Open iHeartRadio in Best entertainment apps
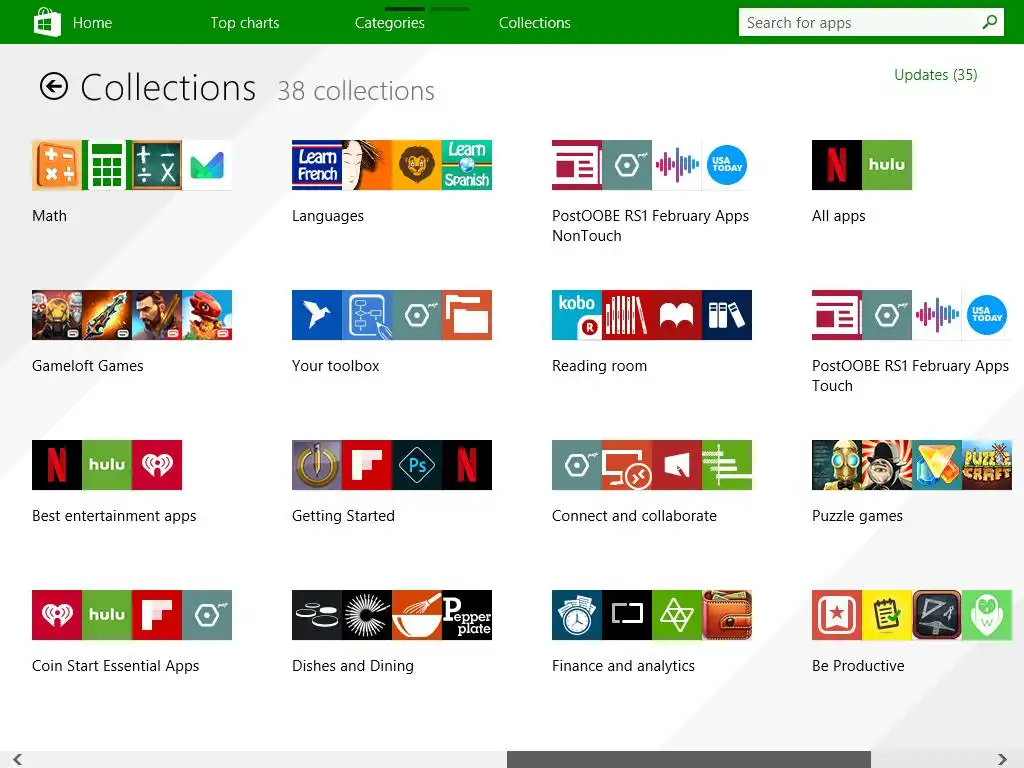The width and height of the screenshot is (1024, 768). pyautogui.click(x=157, y=465)
